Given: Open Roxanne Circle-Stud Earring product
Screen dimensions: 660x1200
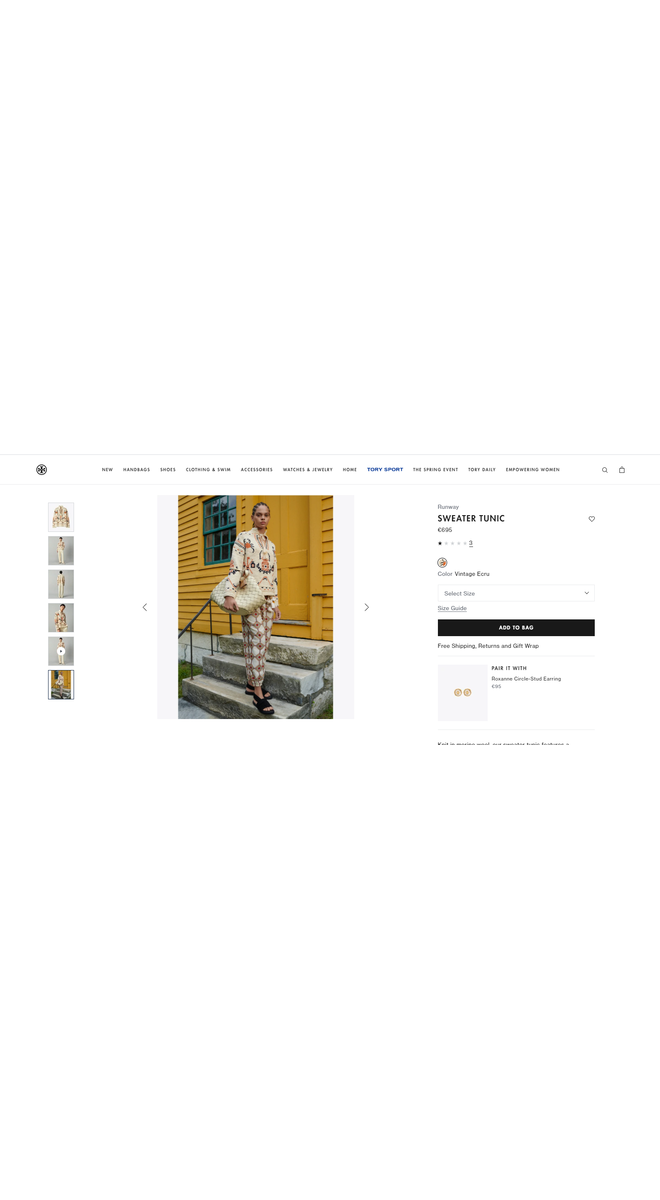Looking at the screenshot, I should (x=526, y=679).
